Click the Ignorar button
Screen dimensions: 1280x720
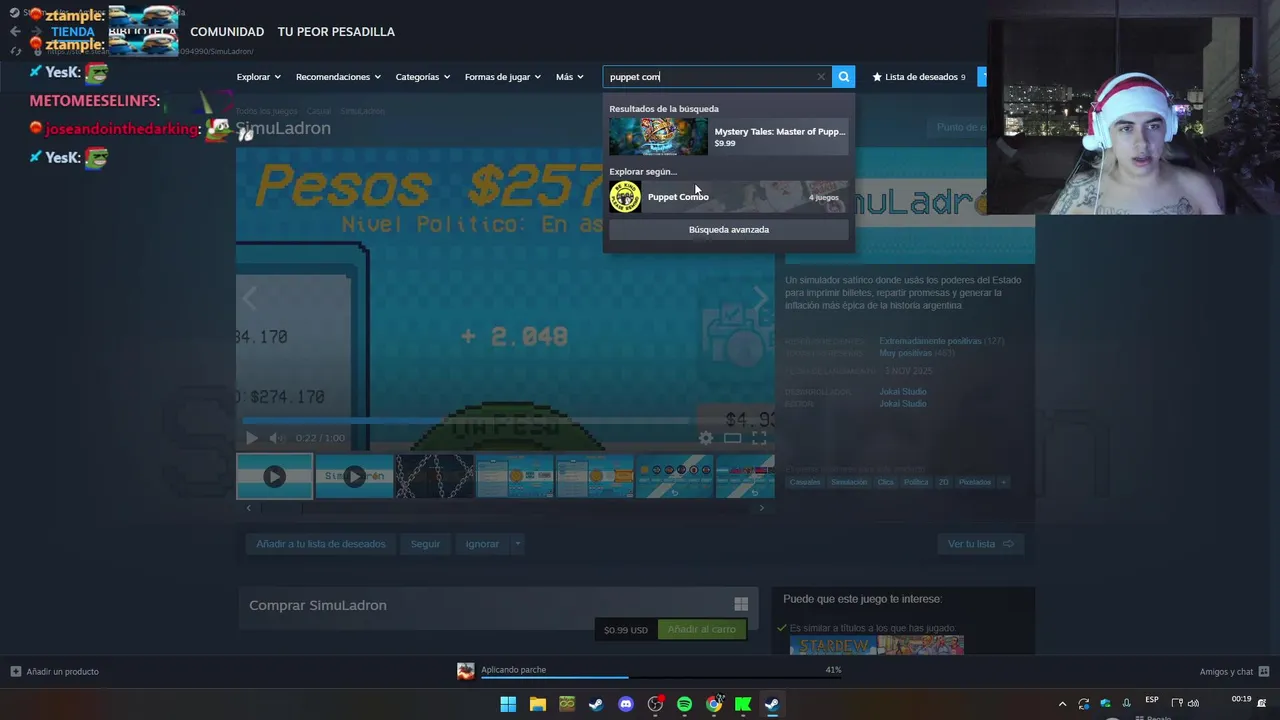pos(482,544)
